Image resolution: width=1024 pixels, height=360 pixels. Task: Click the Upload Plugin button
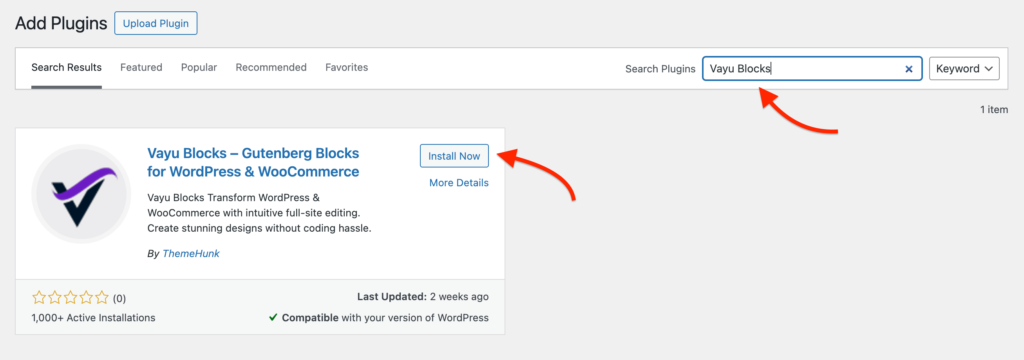click(155, 24)
